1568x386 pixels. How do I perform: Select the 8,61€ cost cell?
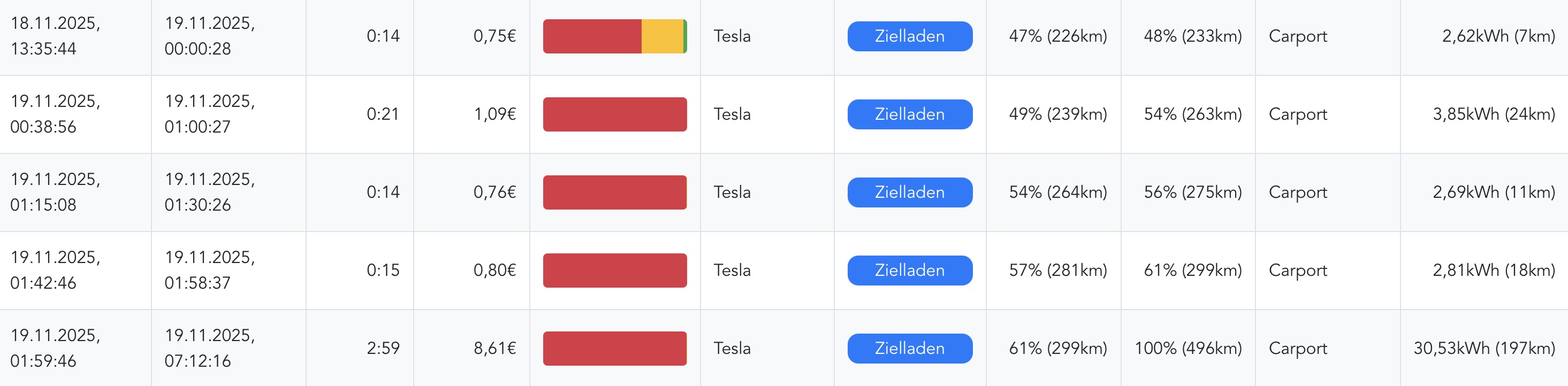point(494,349)
